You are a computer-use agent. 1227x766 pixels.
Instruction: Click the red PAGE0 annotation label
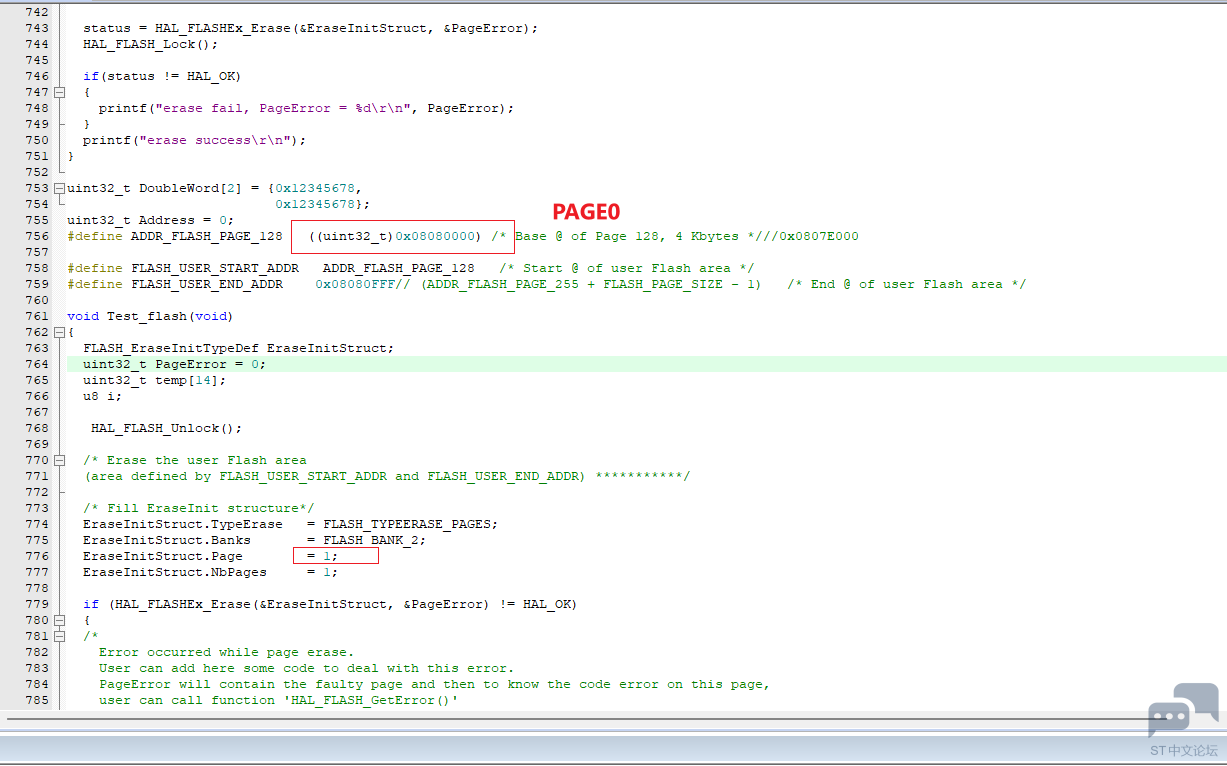point(586,211)
